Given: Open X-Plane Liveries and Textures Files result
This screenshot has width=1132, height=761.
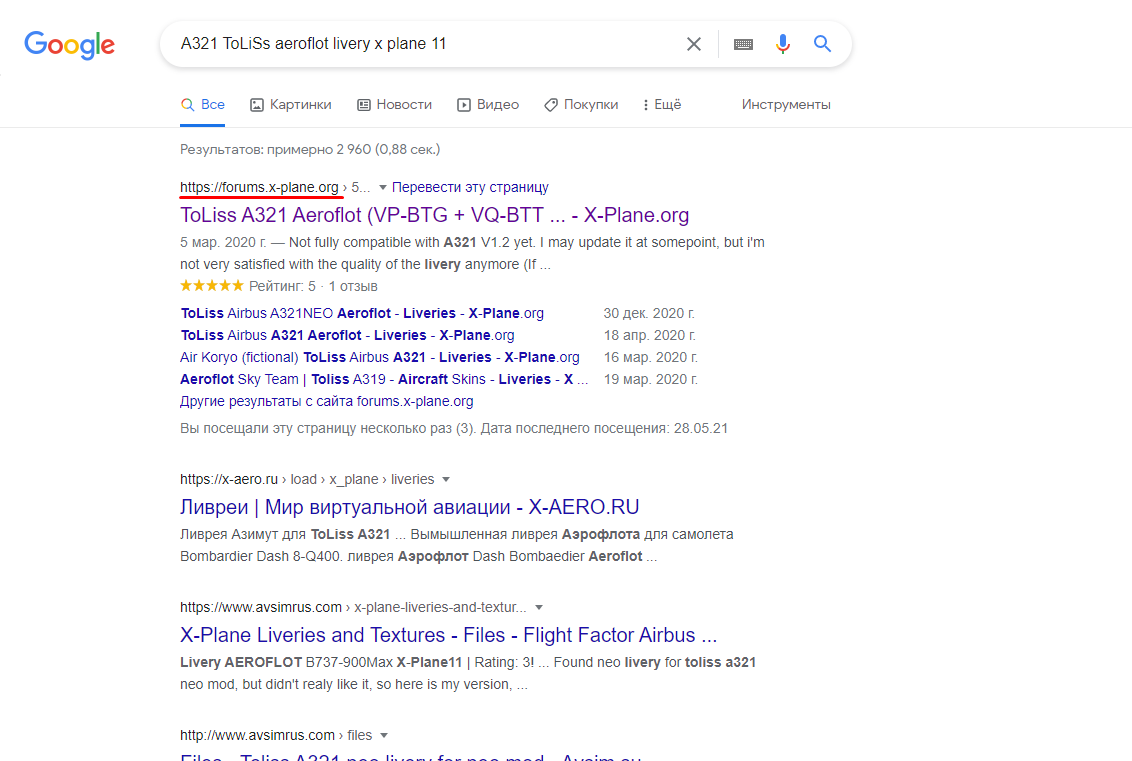Looking at the screenshot, I should coord(448,635).
